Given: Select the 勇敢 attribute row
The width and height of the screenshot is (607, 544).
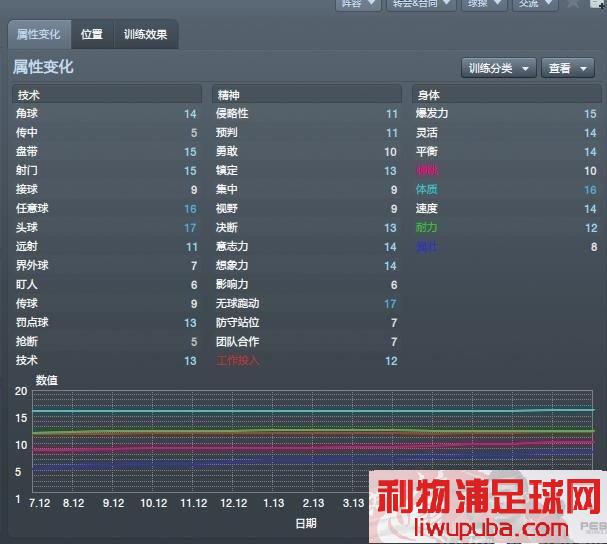Looking at the screenshot, I should click(x=307, y=151).
